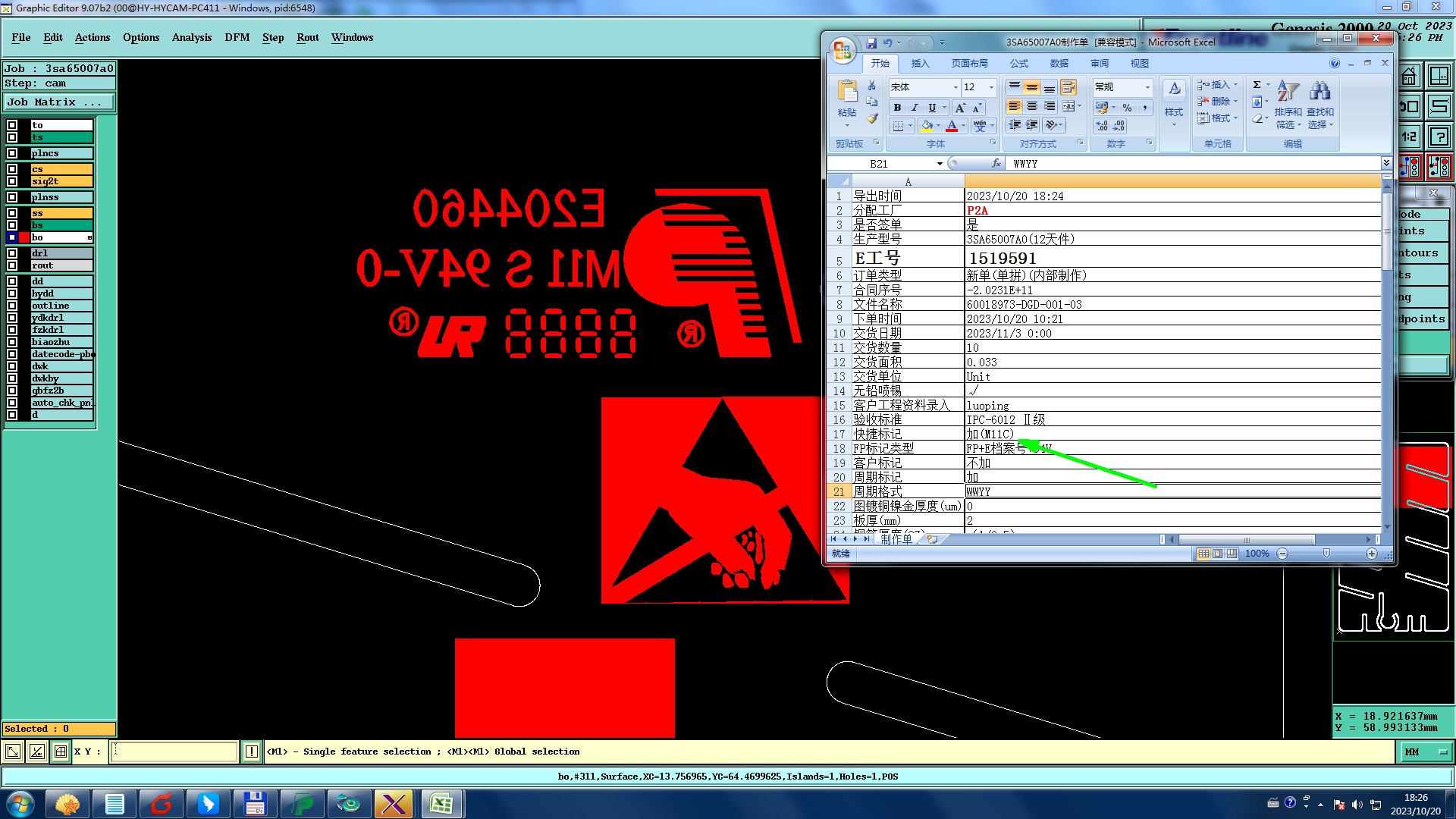Image resolution: width=1456 pixels, height=819 pixels.
Task: Adjust the Excel zoom slider
Action: click(1326, 554)
